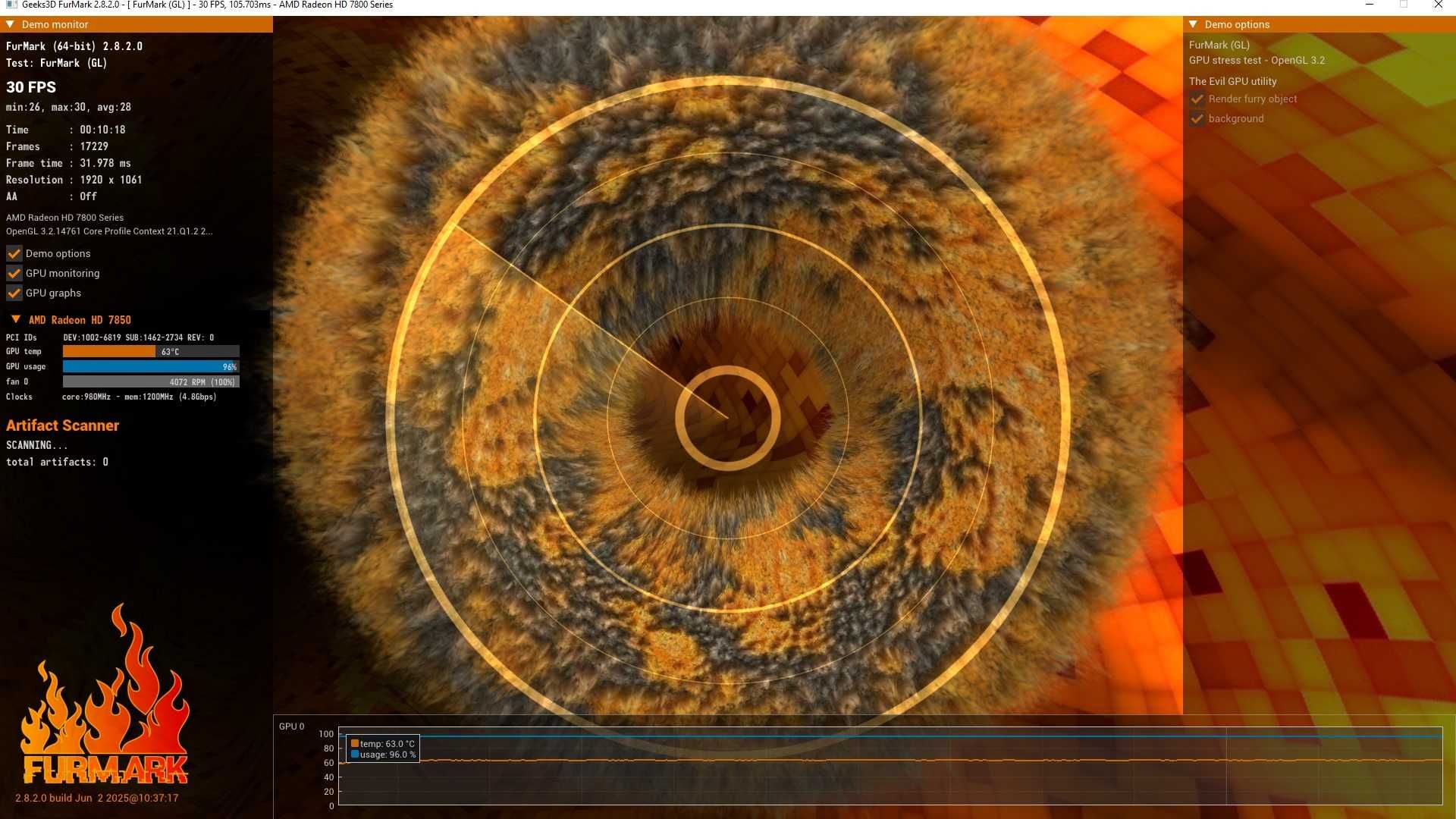This screenshot has width=1456, height=819.
Task: Click the blue usage legend swatch
Action: (x=355, y=754)
